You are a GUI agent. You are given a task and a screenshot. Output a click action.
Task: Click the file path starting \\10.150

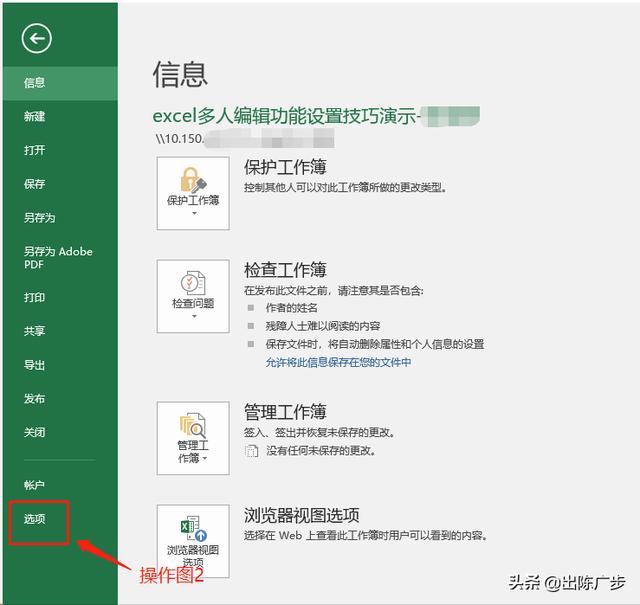[x=179, y=139]
